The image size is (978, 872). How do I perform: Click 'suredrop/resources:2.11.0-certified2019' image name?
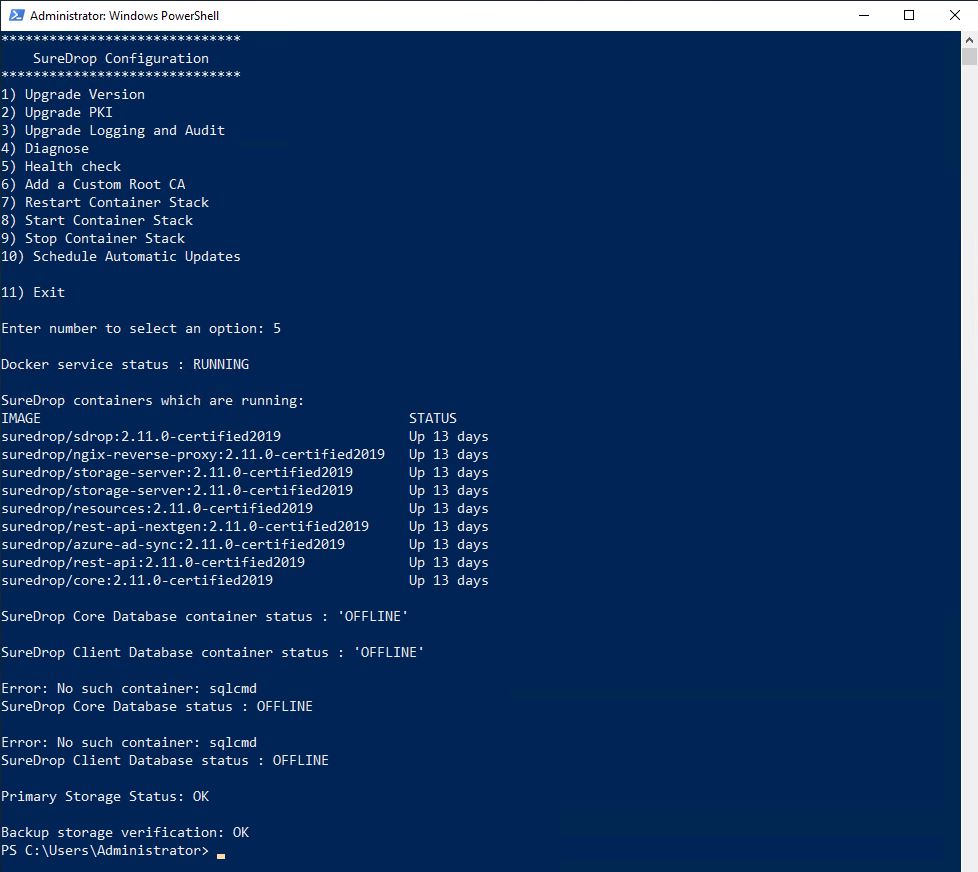pyautogui.click(x=157, y=509)
